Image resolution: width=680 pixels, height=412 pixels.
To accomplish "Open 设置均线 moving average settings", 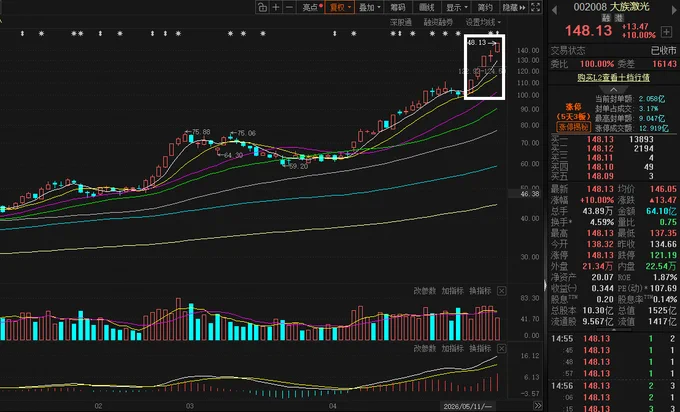I will [483, 22].
